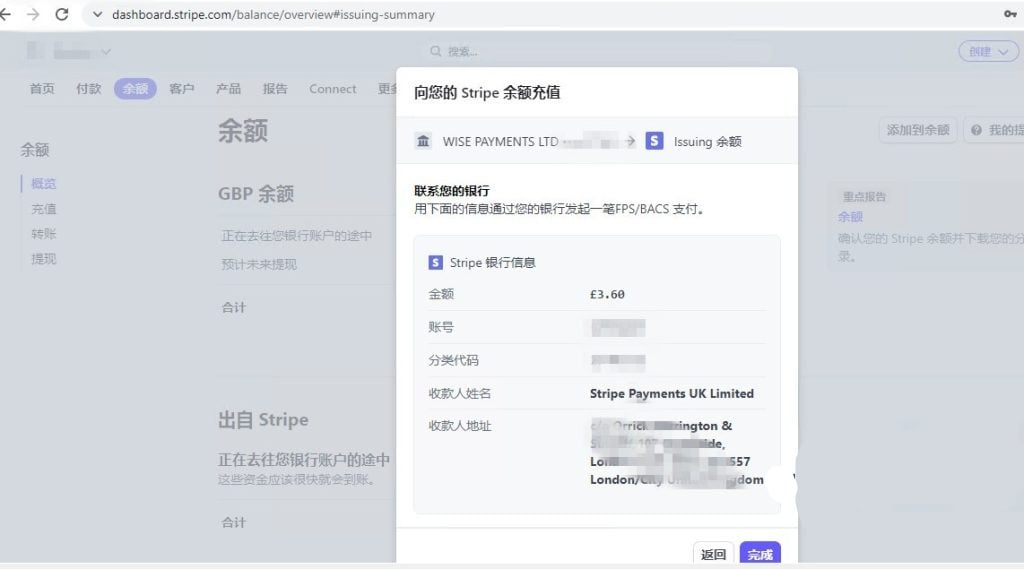Click WISE PAYMENTS LTD source account

click(x=500, y=142)
